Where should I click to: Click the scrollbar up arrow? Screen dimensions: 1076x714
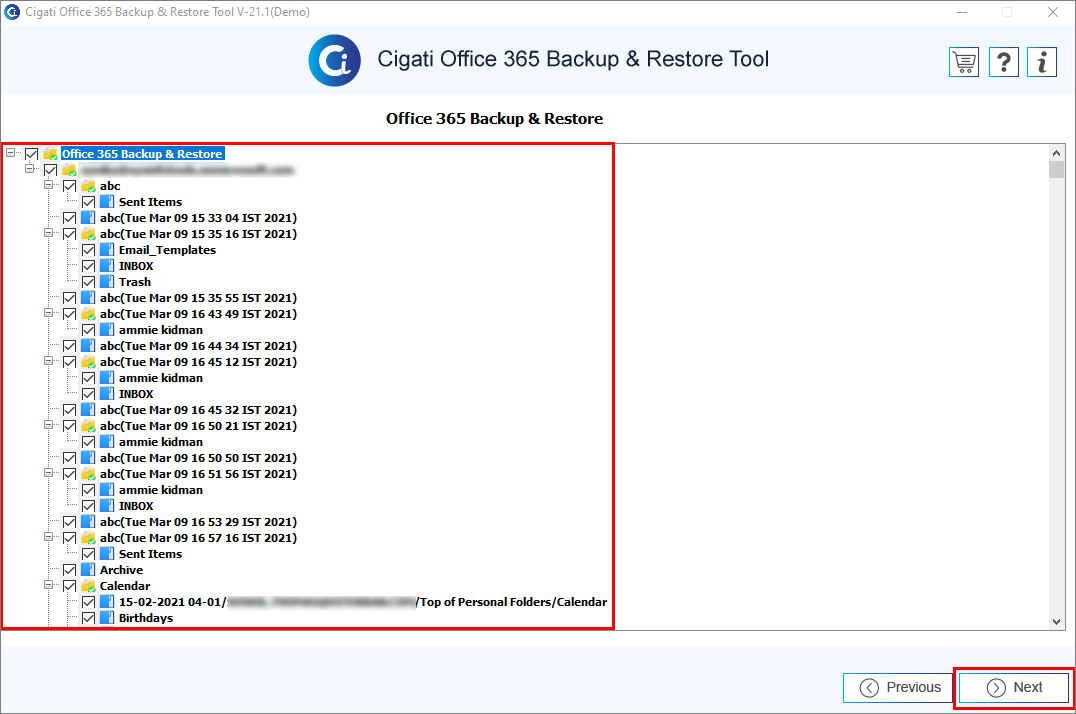1056,152
